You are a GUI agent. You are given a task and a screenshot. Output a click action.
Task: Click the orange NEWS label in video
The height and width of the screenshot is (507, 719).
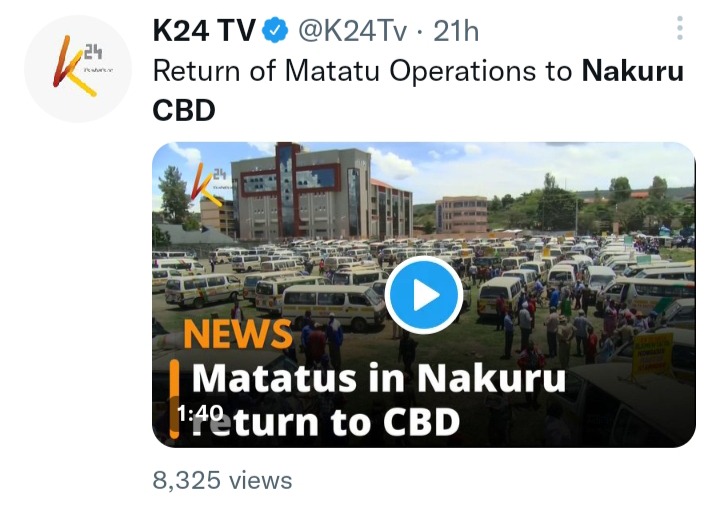pos(238,333)
